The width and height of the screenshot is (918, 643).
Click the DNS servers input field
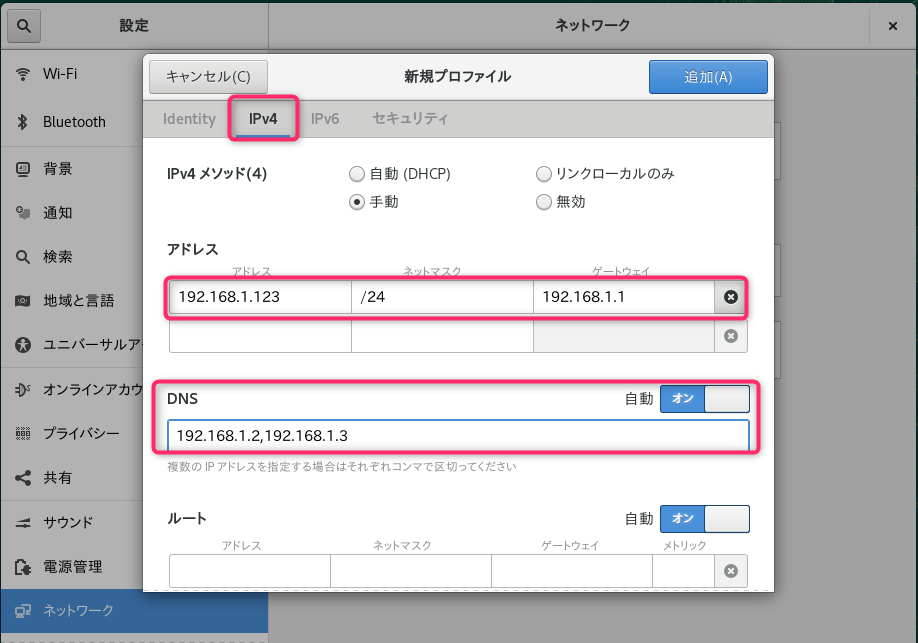(x=458, y=435)
